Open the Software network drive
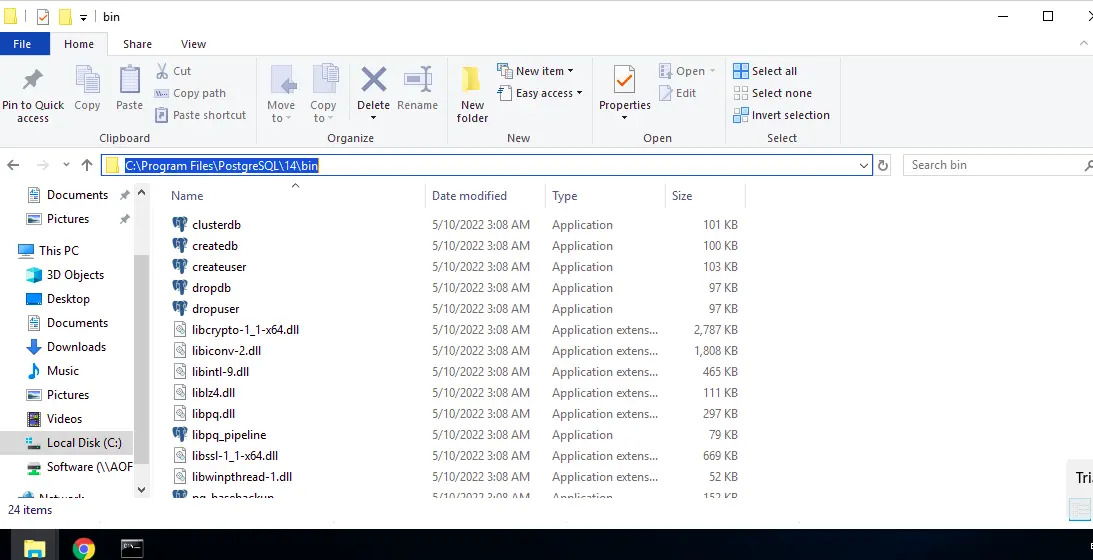The image size is (1093, 560). pyautogui.click(x=79, y=467)
